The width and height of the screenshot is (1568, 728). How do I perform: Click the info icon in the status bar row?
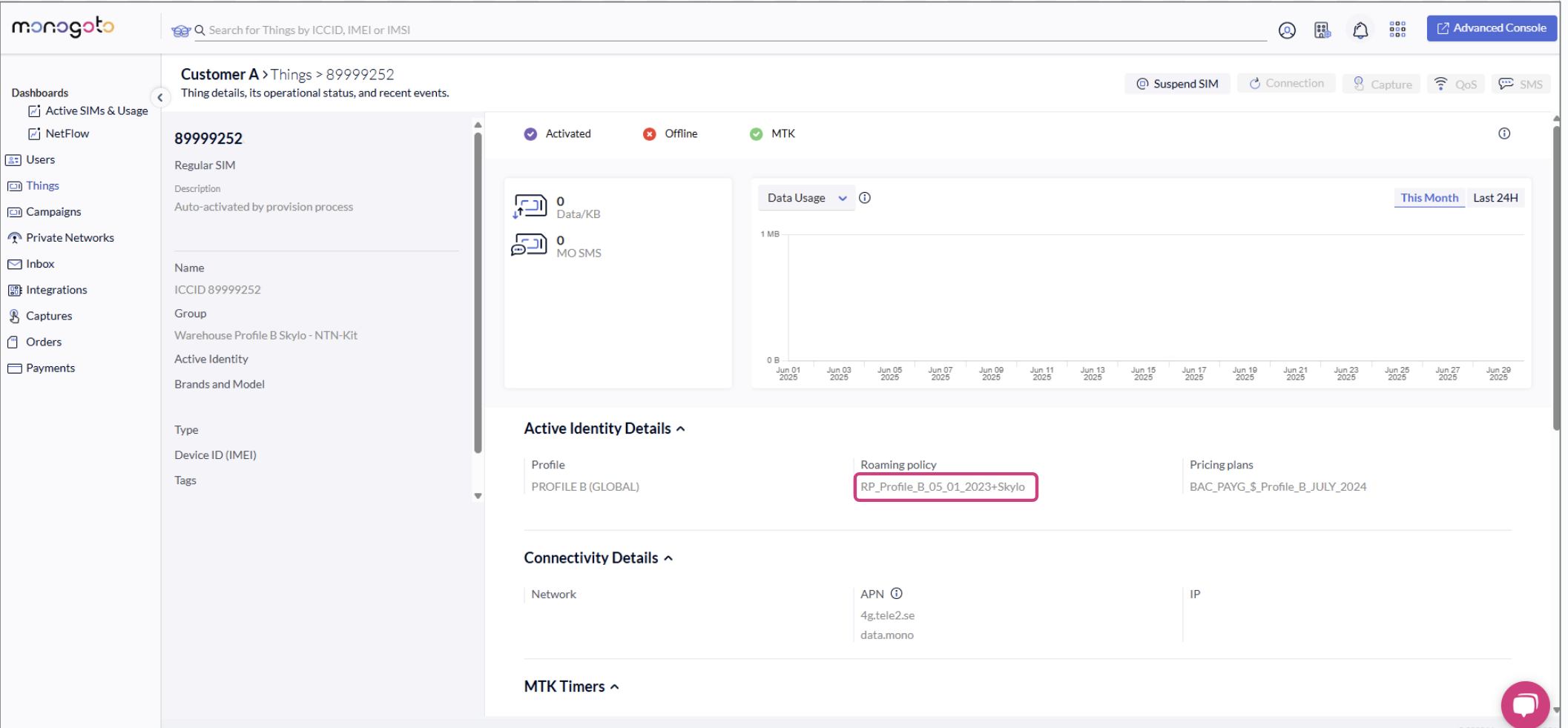tap(1503, 133)
